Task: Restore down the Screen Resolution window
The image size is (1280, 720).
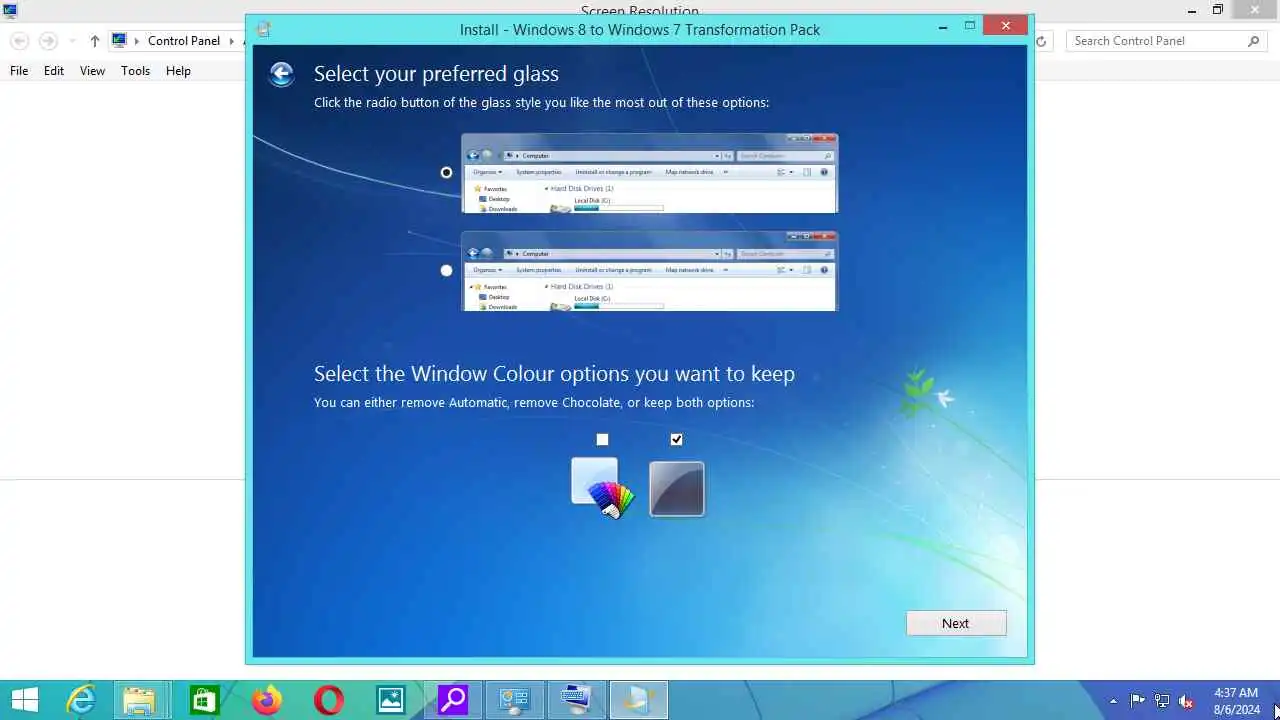Action: click(x=1217, y=10)
